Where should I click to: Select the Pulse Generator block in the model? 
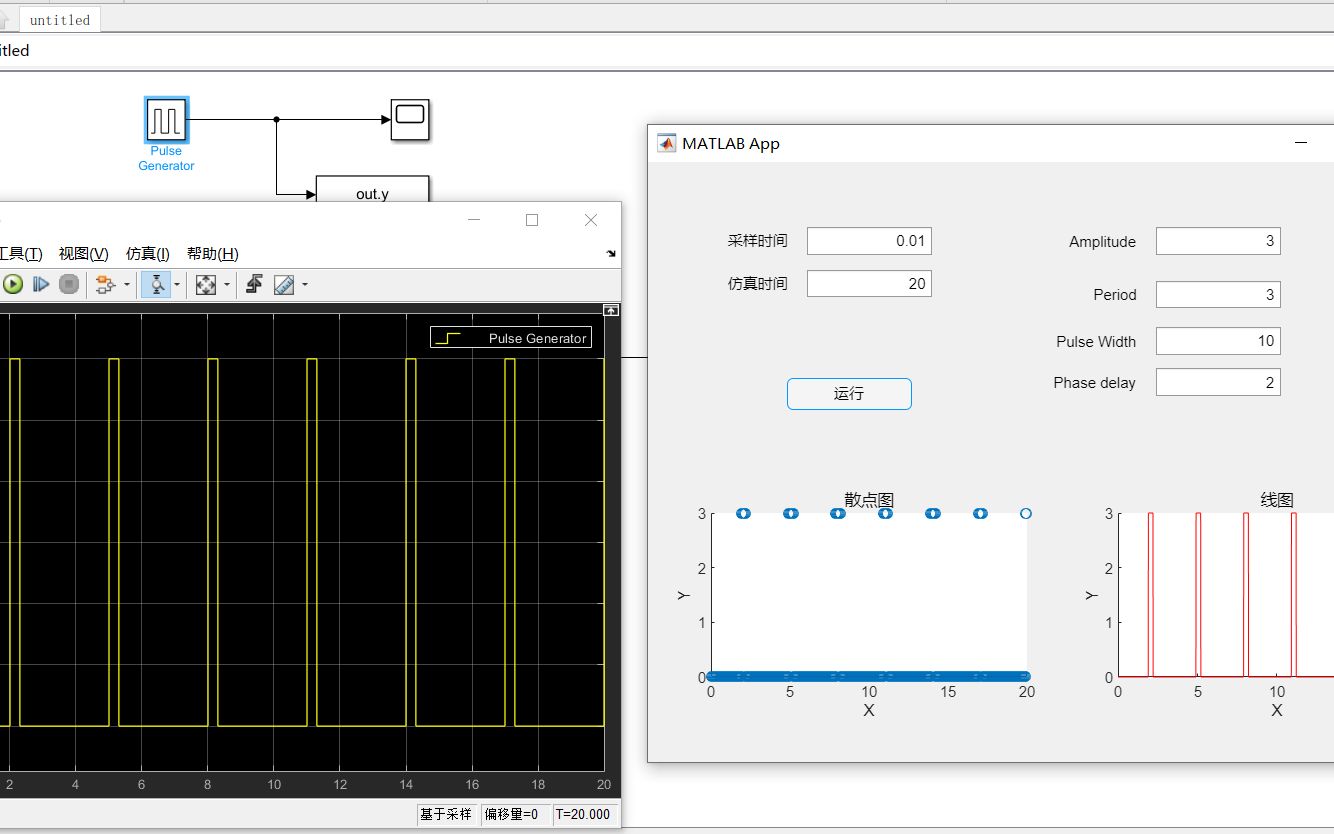click(166, 120)
